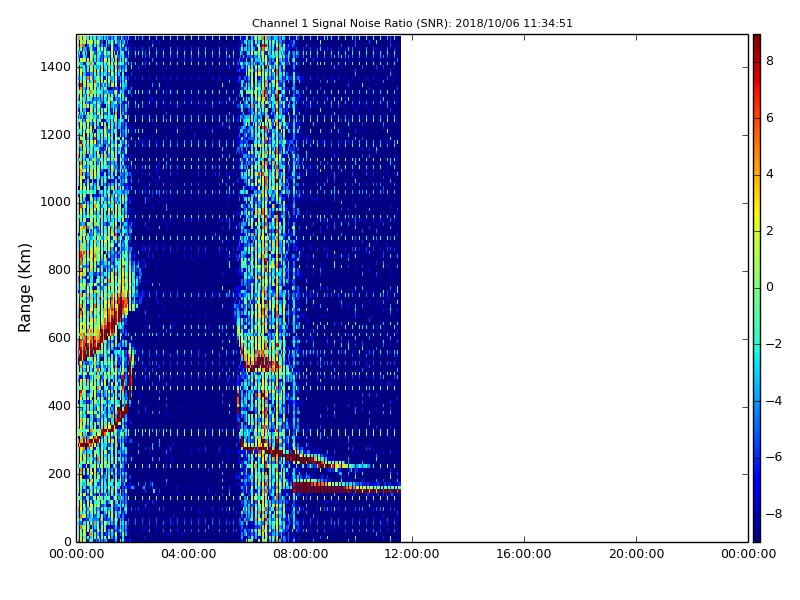Click the 04:00:00 time axis label

188,554
